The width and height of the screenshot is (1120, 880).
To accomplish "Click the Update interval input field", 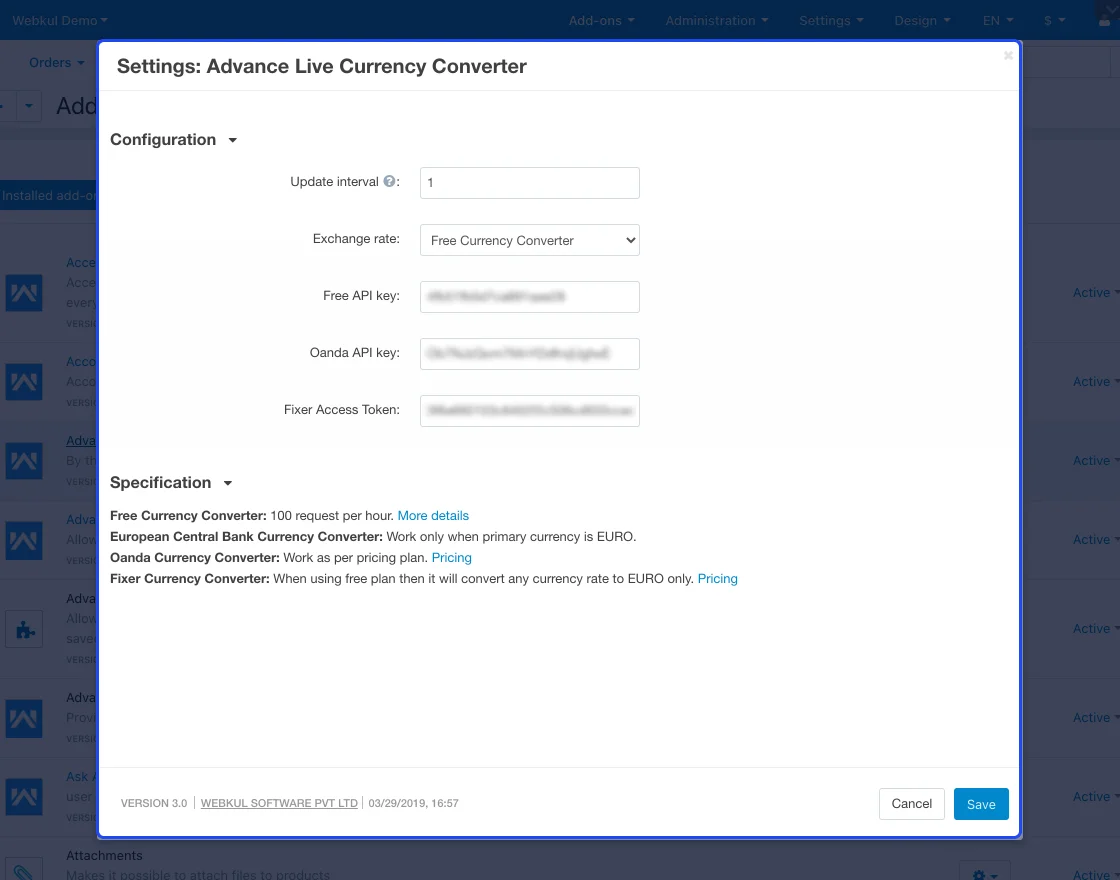I will [529, 183].
